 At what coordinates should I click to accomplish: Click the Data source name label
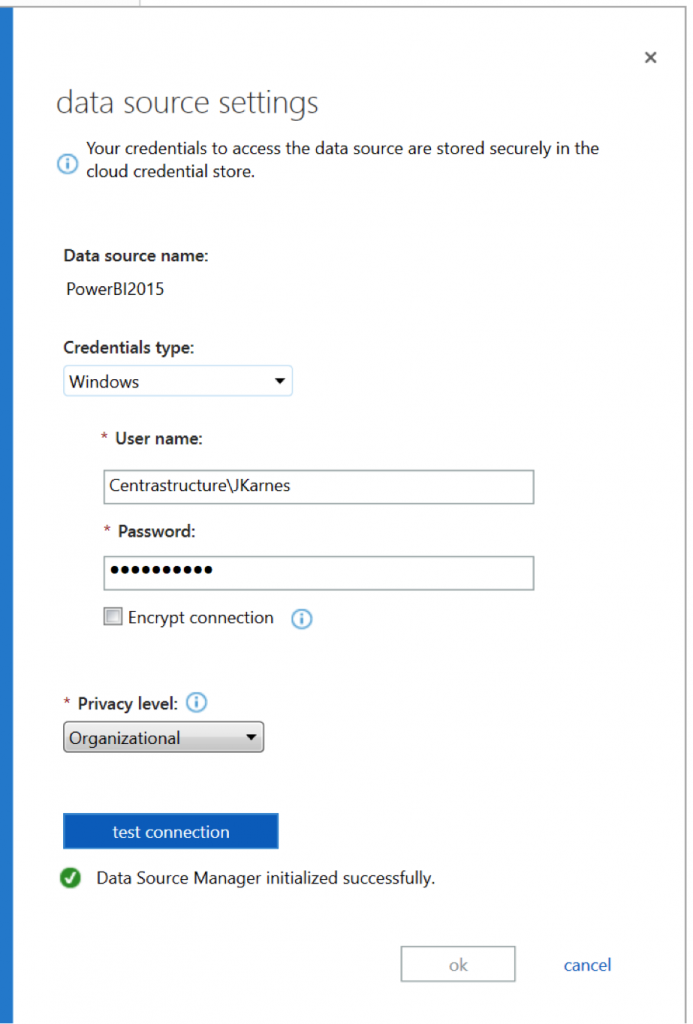[x=135, y=256]
